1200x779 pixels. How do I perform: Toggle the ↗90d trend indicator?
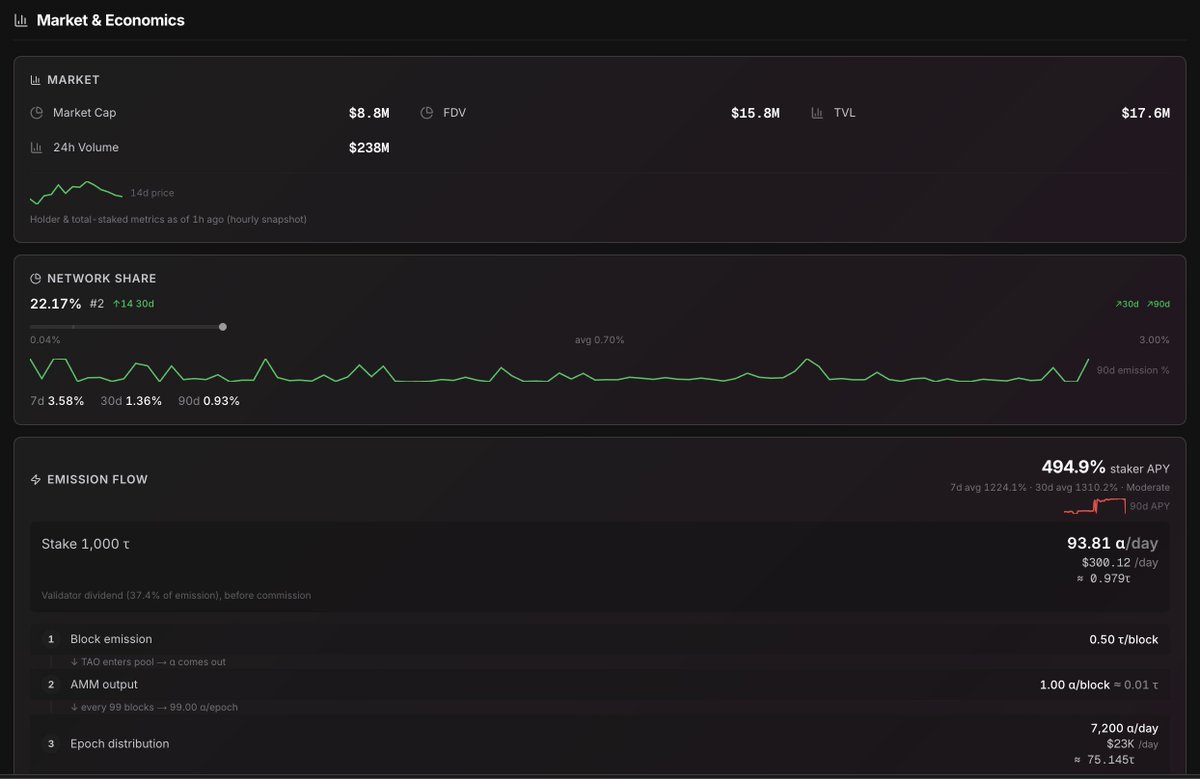click(1158, 304)
